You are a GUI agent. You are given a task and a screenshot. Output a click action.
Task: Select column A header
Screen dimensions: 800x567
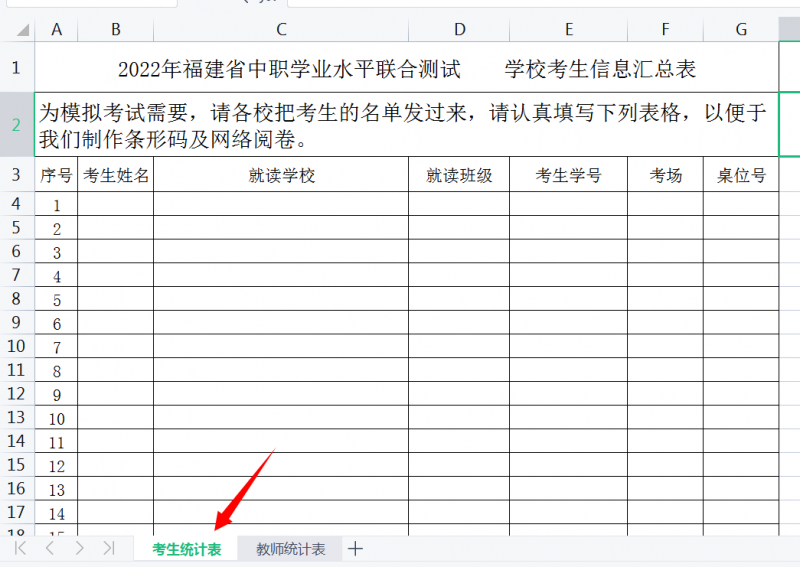pos(56,30)
